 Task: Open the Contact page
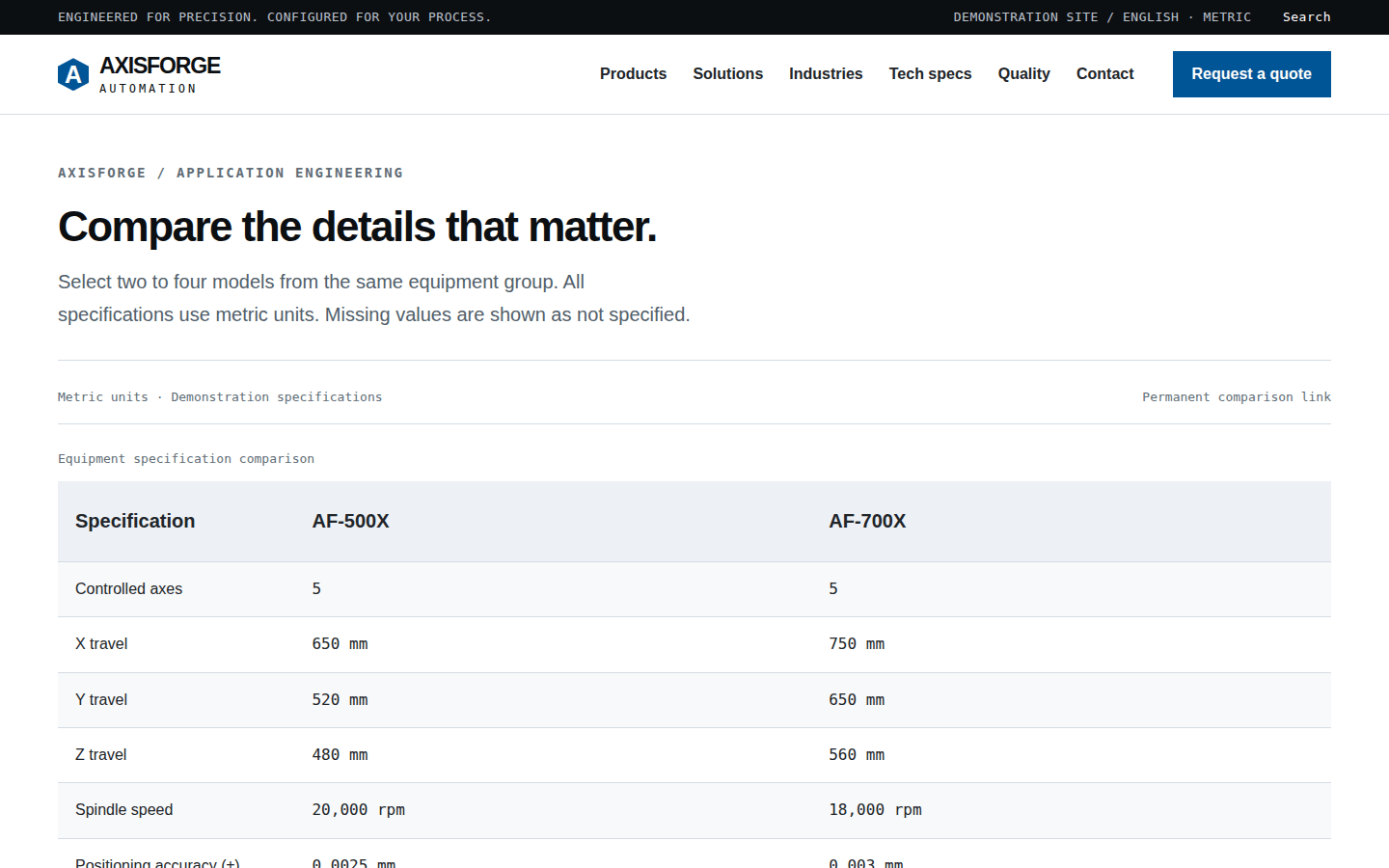click(1104, 74)
